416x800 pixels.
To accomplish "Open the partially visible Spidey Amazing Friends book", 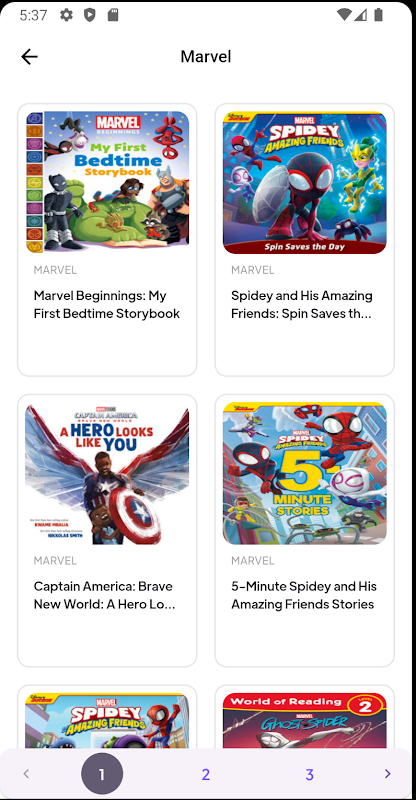I will 107,720.
